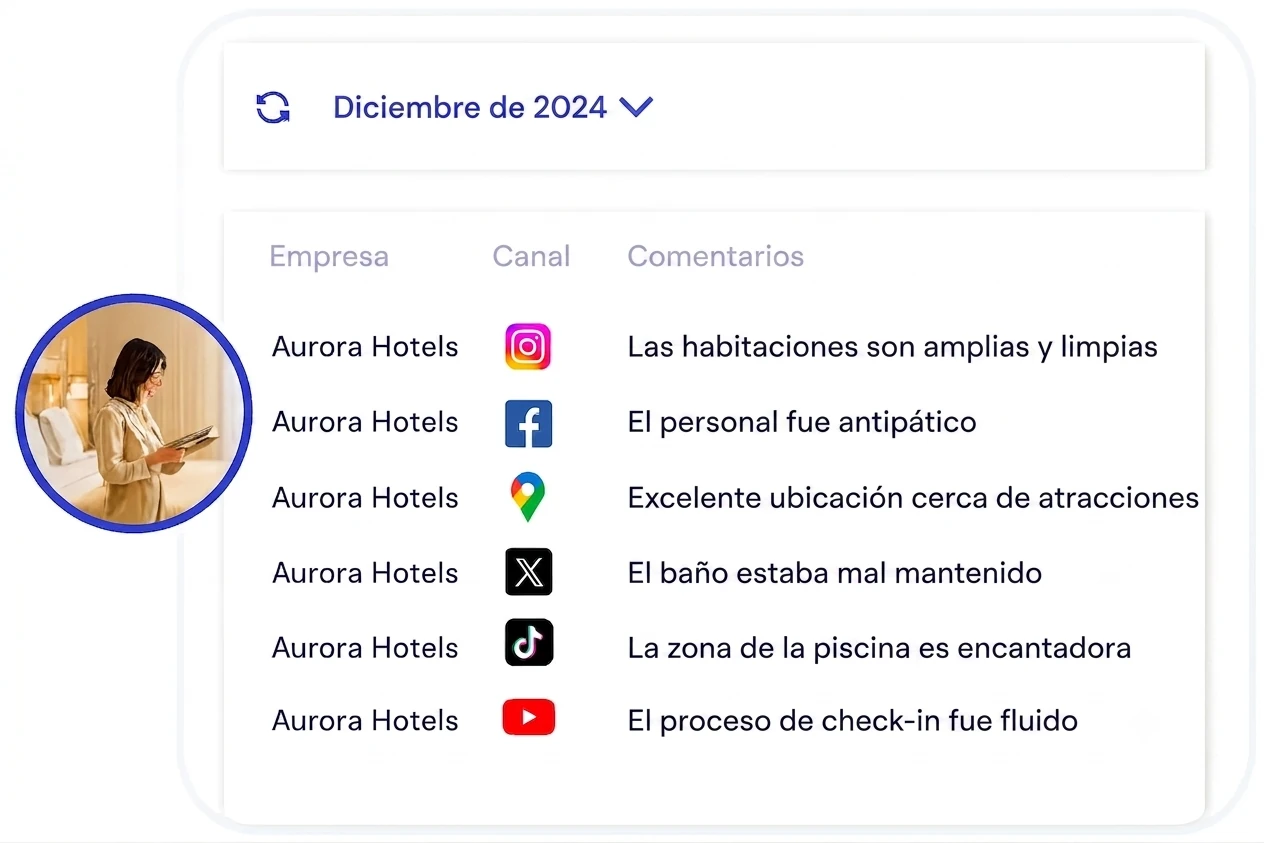
Task: Click the TikTok channel icon
Action: (x=528, y=643)
